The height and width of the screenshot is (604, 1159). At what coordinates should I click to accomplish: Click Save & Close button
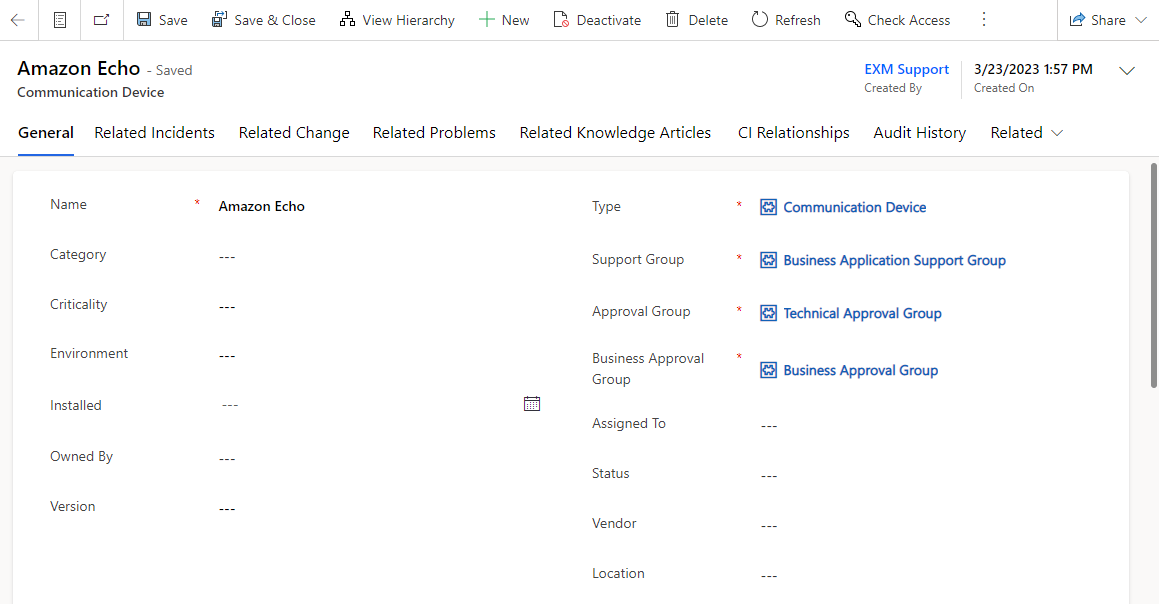[x=263, y=20]
